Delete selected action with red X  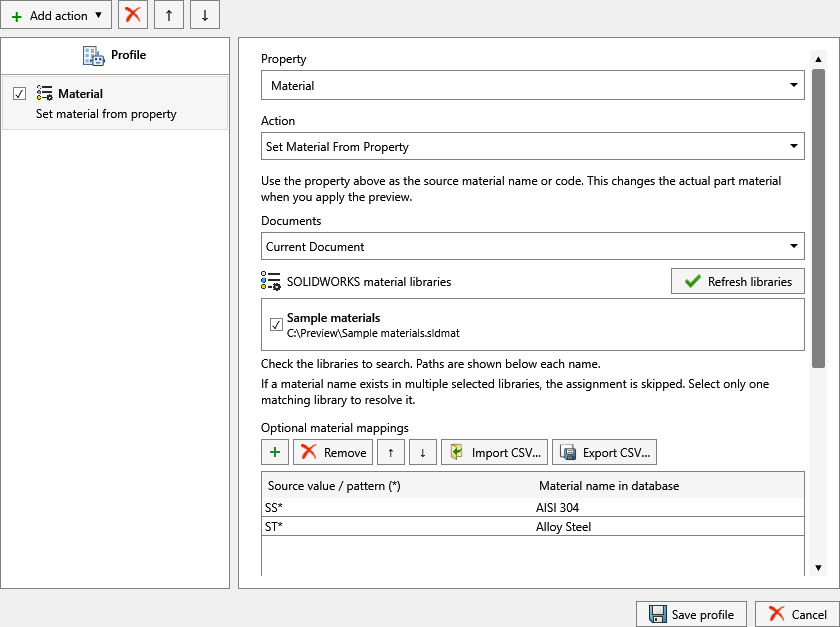[x=133, y=15]
